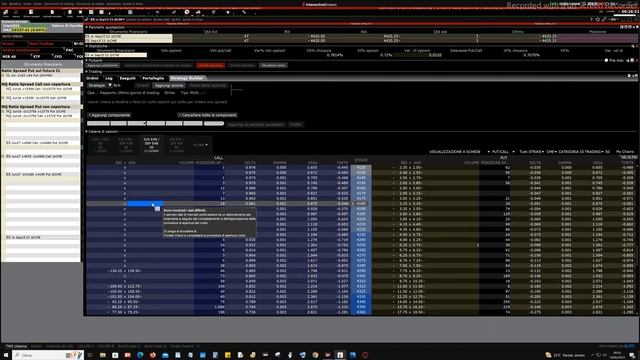Click Cancellare tutte le componenti

click(x=207, y=115)
